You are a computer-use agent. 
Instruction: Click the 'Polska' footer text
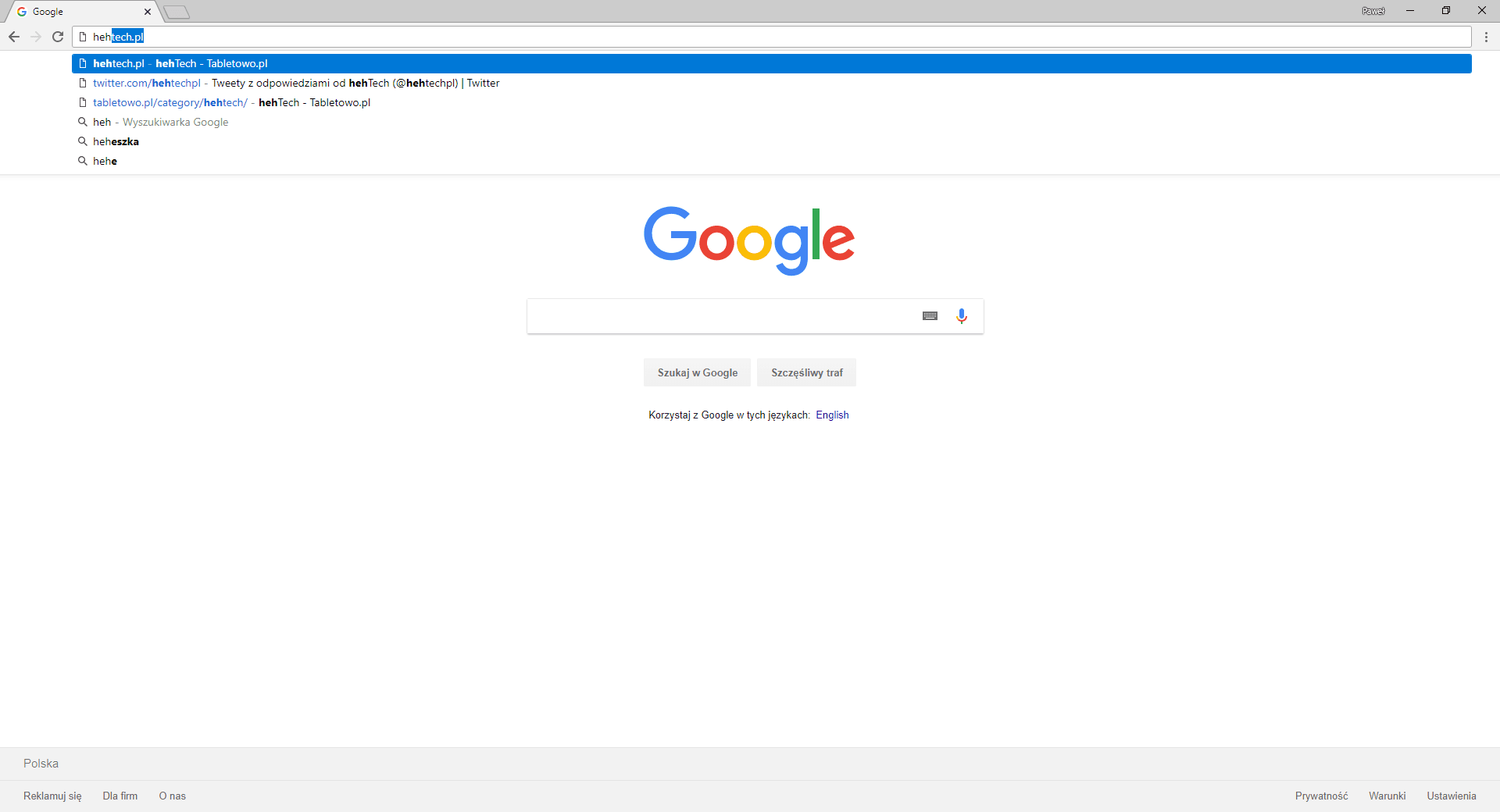pyautogui.click(x=41, y=764)
